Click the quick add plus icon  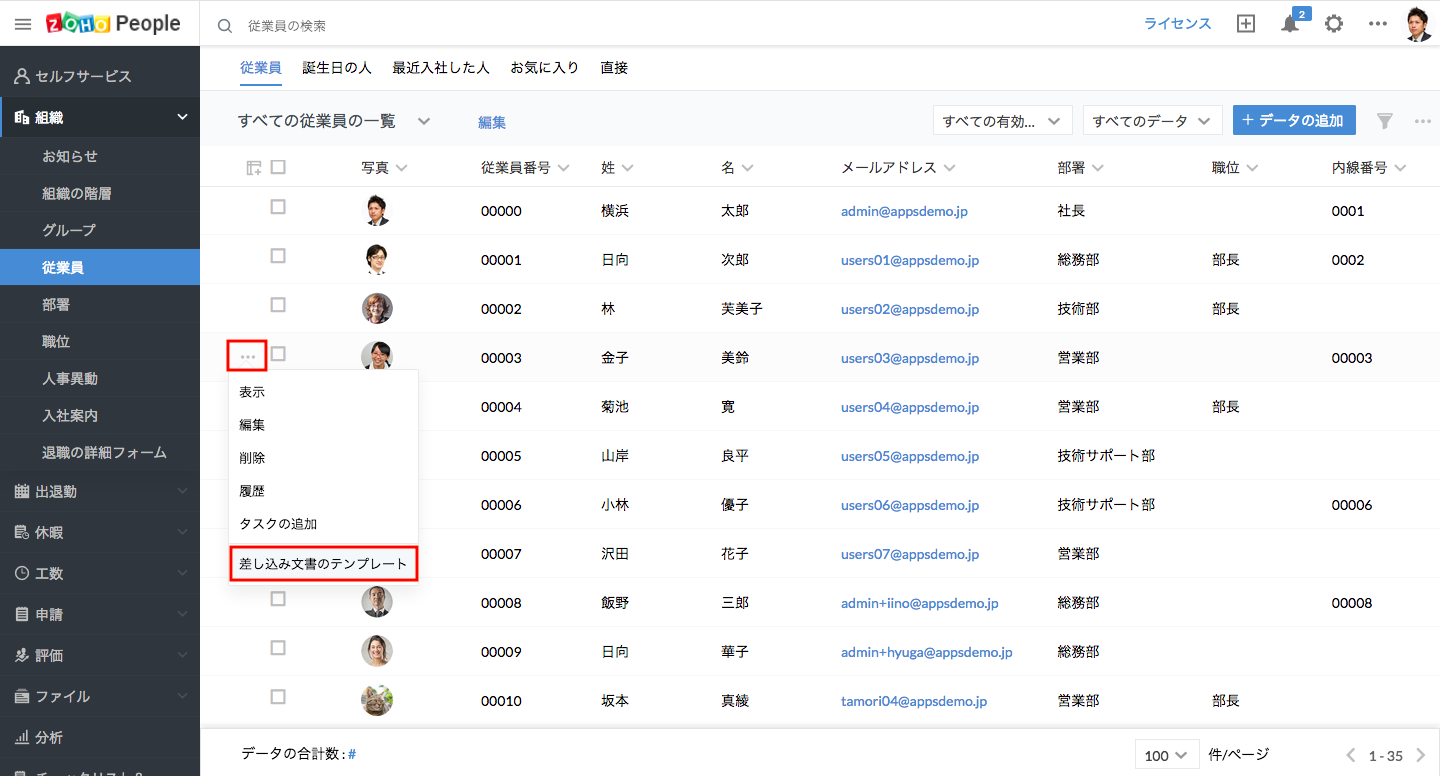pyautogui.click(x=1246, y=24)
